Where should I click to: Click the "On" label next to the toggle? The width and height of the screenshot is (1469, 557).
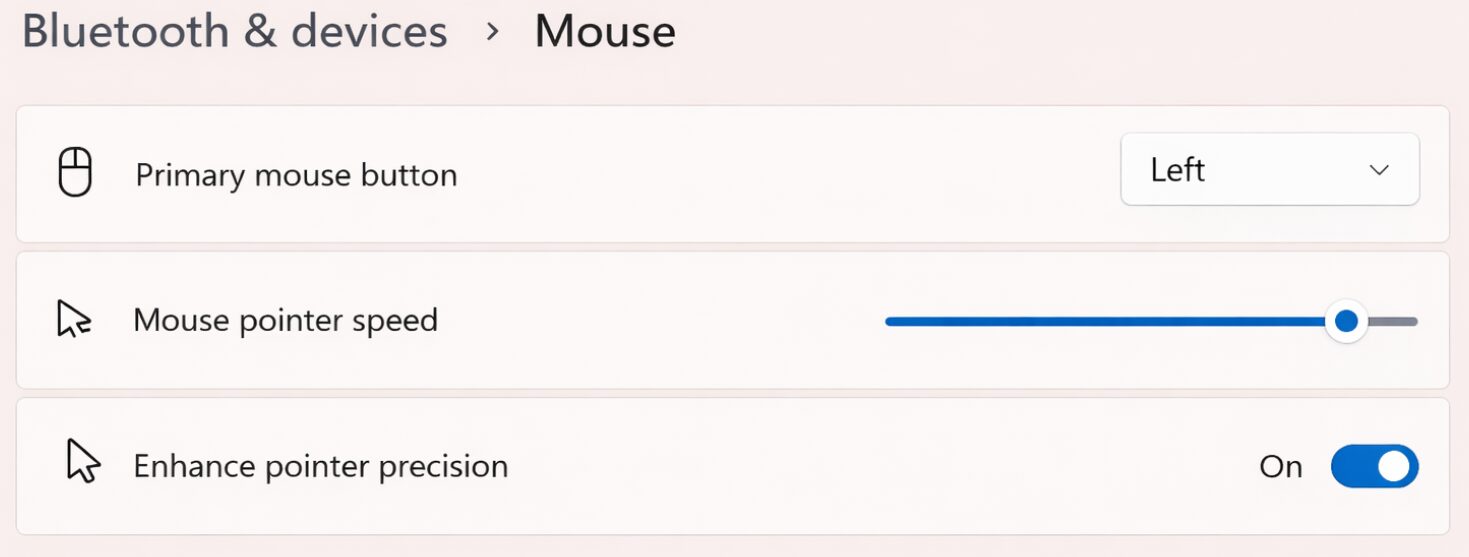point(1280,467)
